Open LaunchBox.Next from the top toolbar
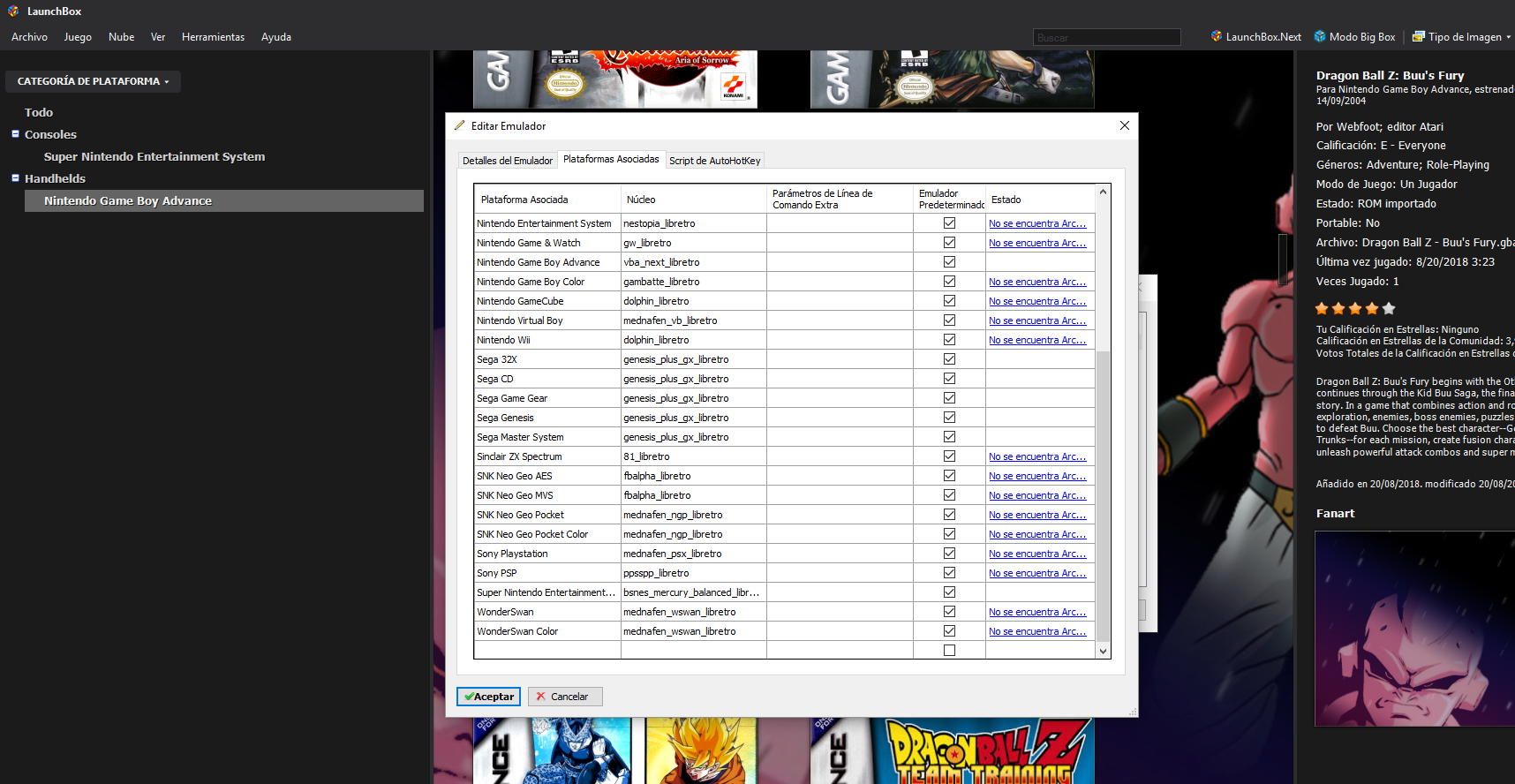The height and width of the screenshot is (784, 1515). click(1256, 37)
